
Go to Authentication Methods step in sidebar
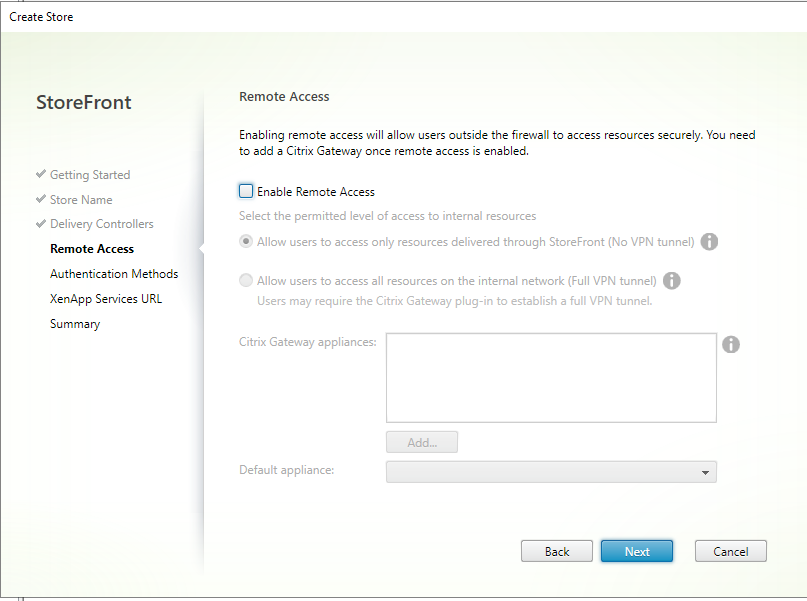click(x=114, y=274)
